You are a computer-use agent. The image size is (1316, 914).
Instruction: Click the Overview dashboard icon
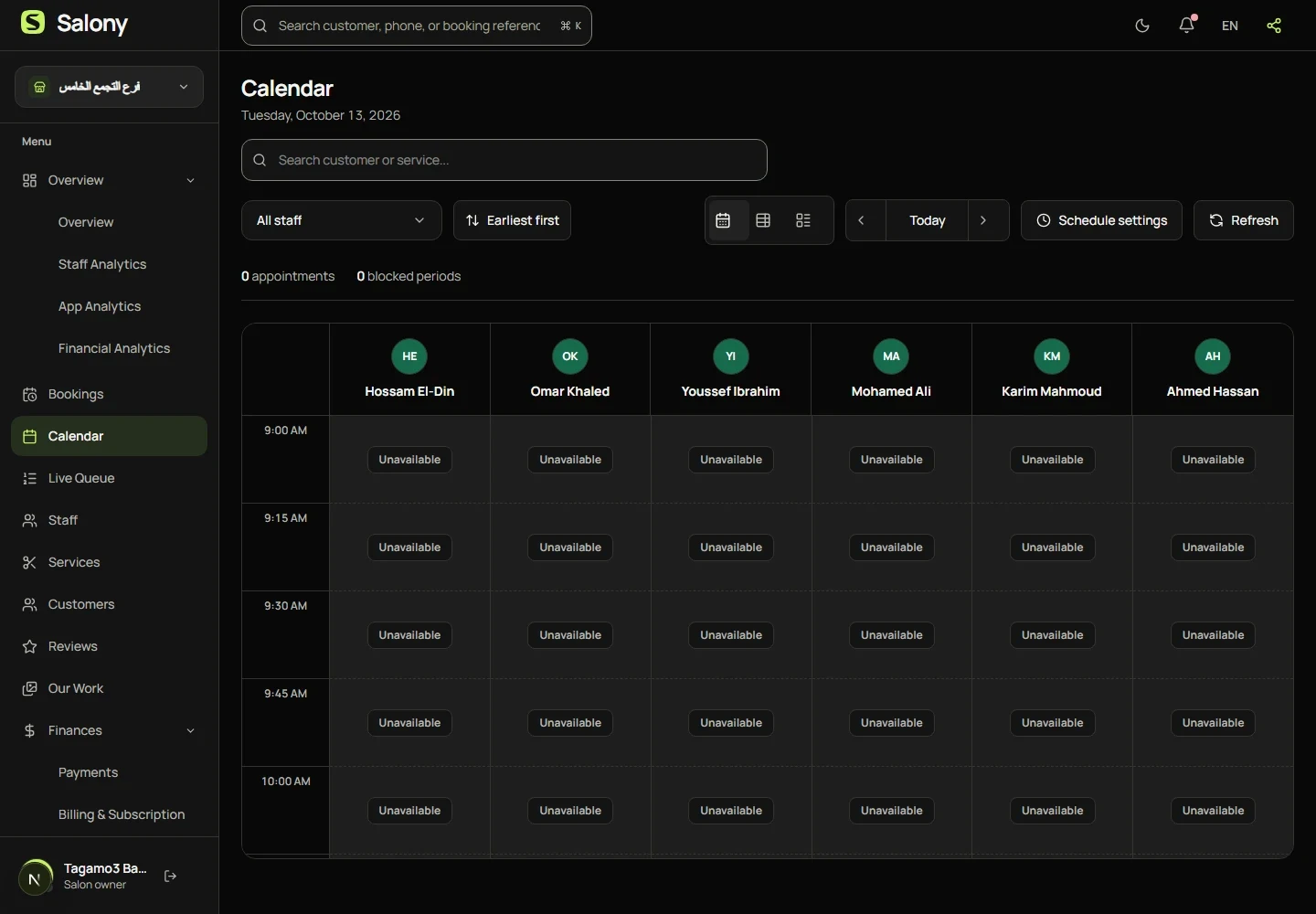click(x=30, y=181)
